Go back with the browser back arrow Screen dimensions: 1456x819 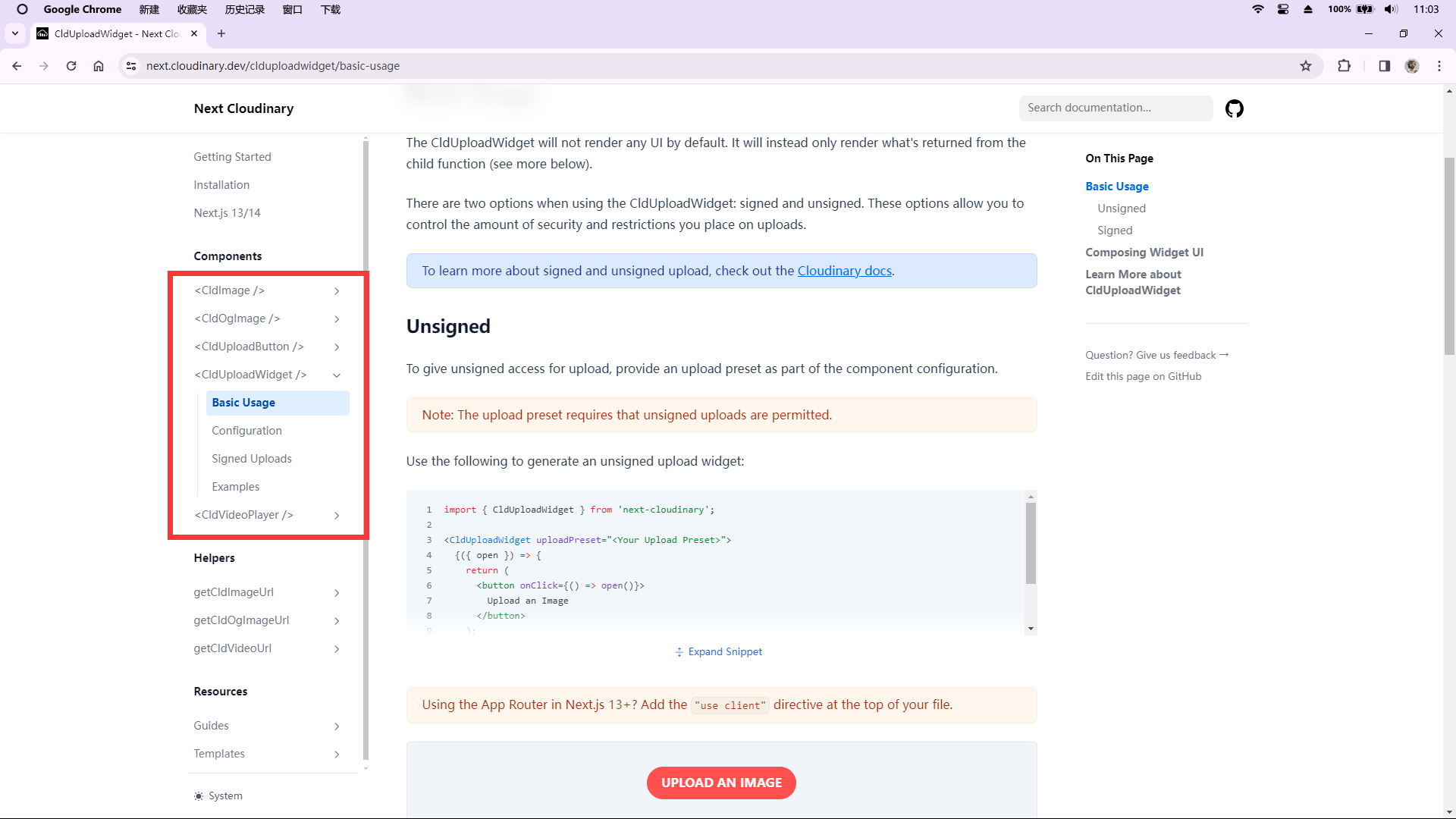[17, 66]
